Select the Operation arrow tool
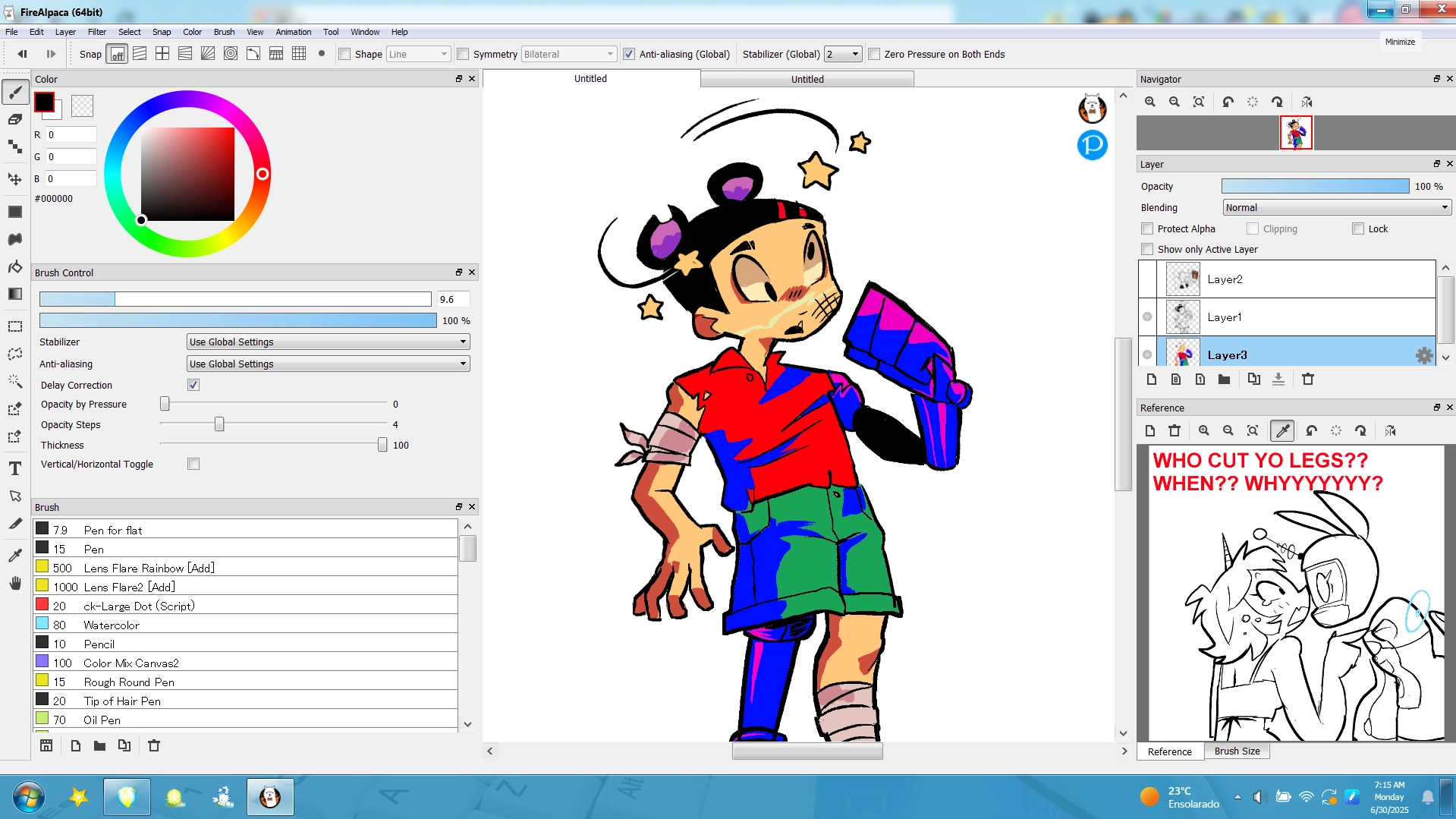 [x=15, y=496]
